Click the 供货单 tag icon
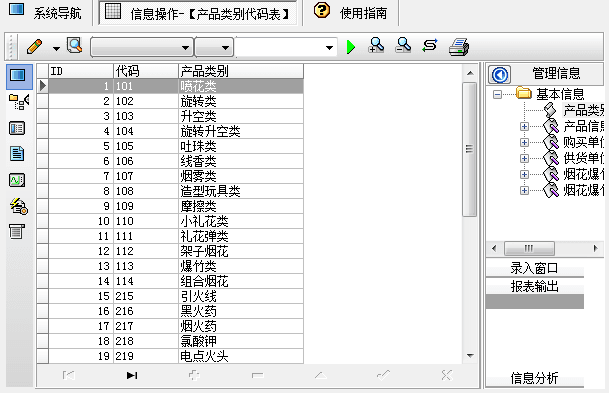This screenshot has height=393, width=609. 551,158
